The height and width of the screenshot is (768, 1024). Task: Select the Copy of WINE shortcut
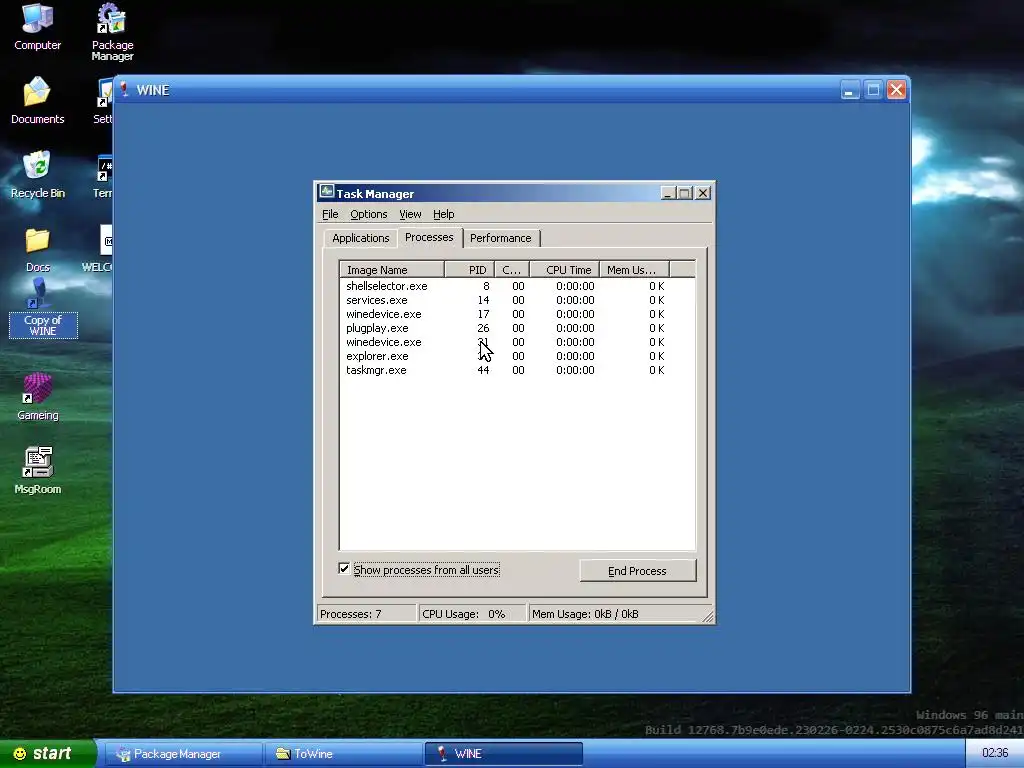[x=43, y=307]
